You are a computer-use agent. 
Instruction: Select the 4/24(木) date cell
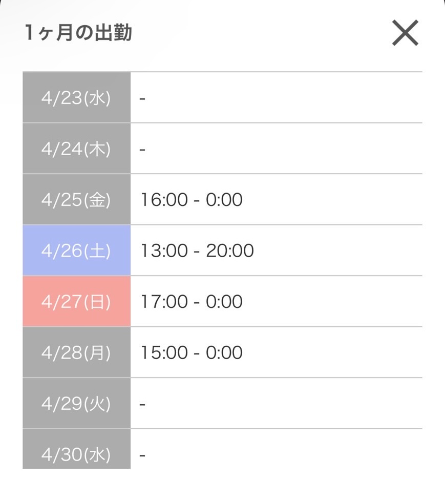point(77,148)
